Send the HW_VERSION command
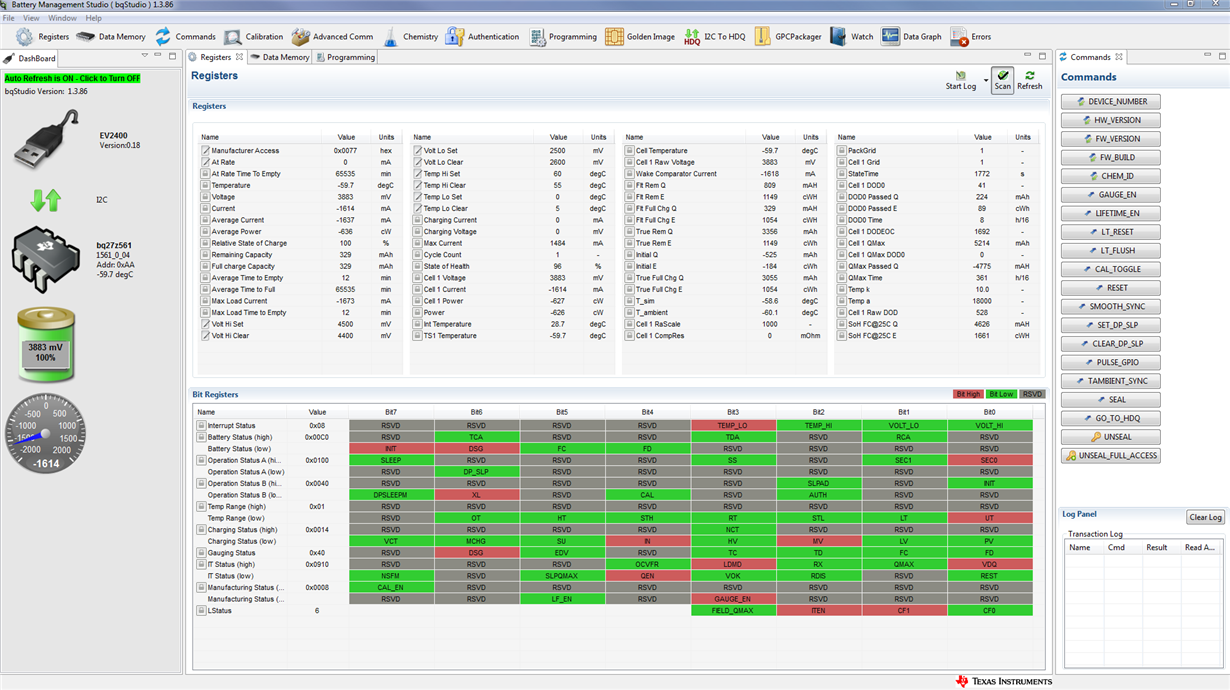The image size is (1230, 690). pyautogui.click(x=1110, y=120)
